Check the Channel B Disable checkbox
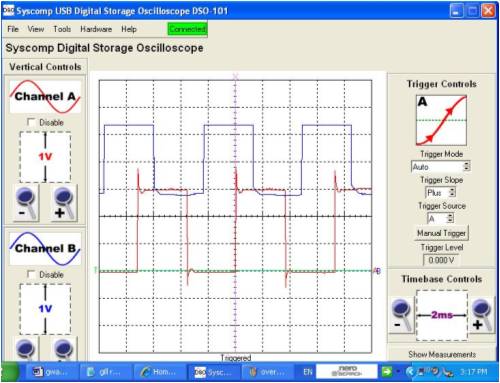 pyautogui.click(x=31, y=274)
